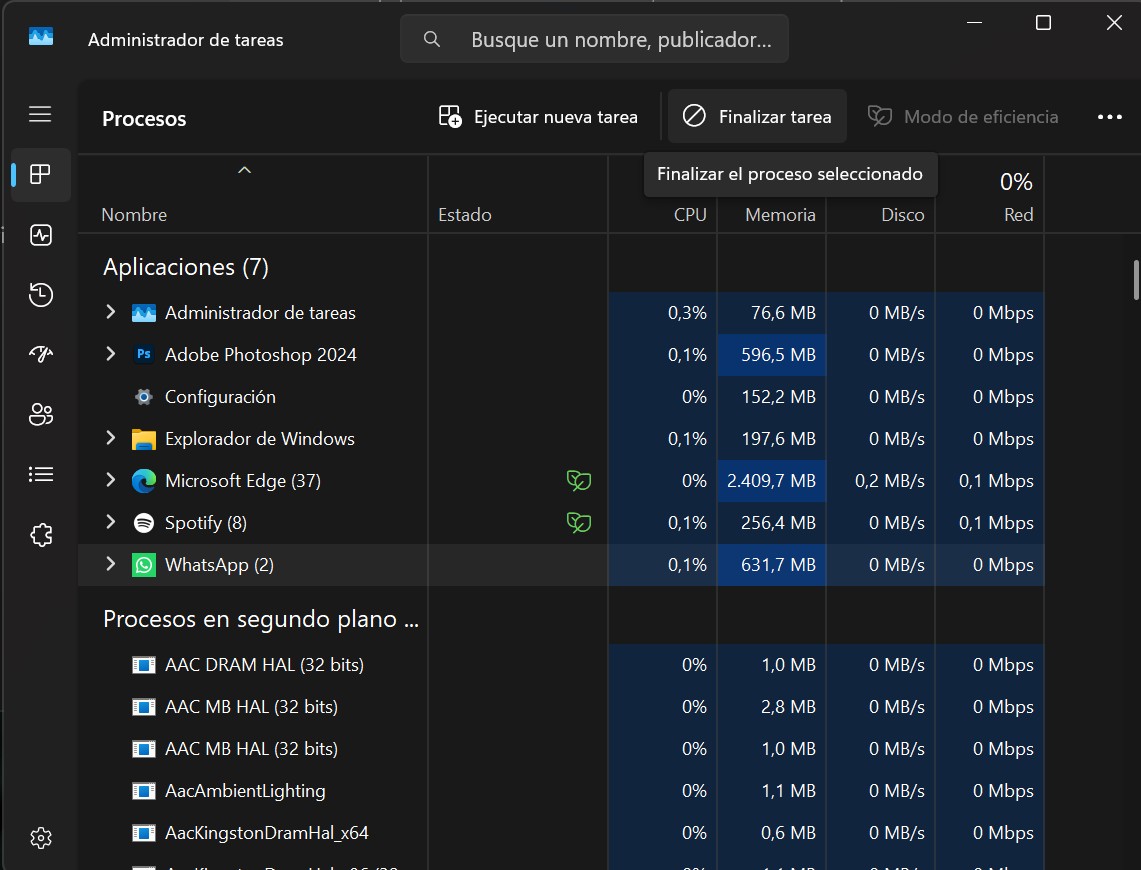The width and height of the screenshot is (1141, 870).
Task: Sort by the Estado column header
Action: (x=465, y=215)
